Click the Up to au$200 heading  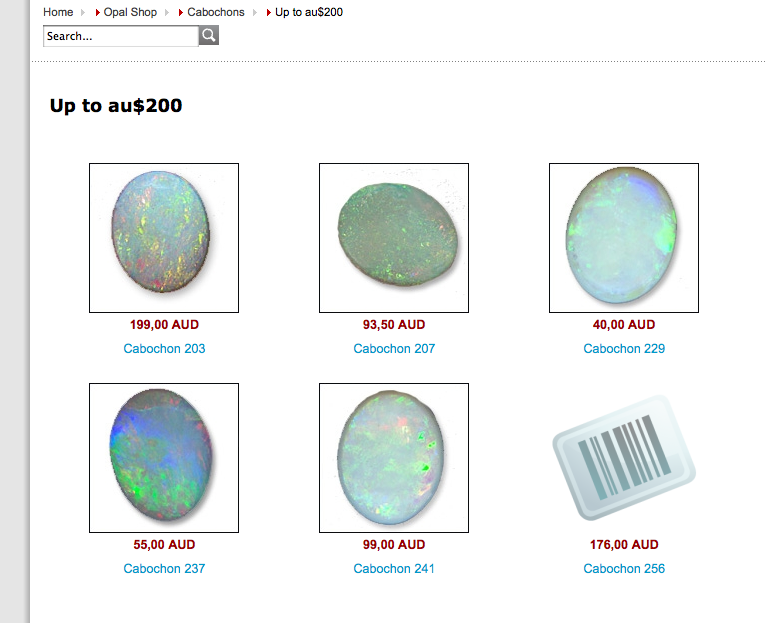click(116, 105)
